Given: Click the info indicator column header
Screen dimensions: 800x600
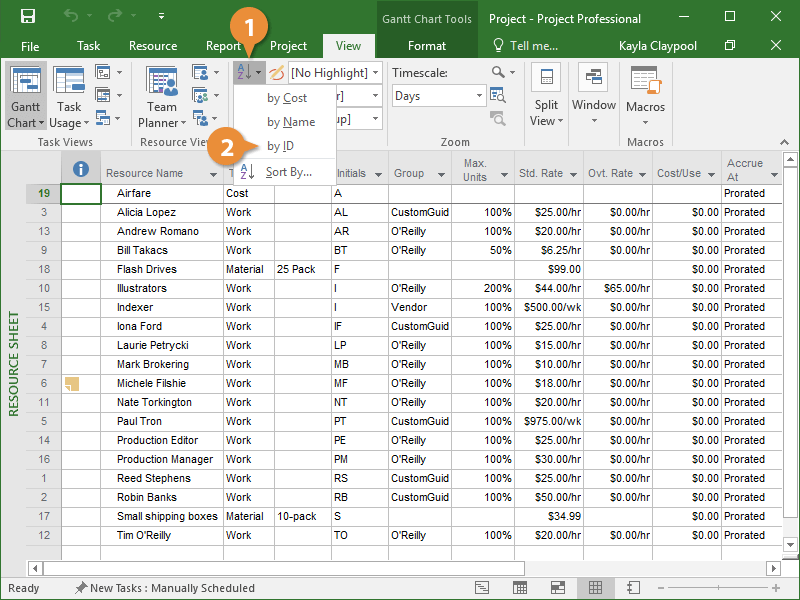Looking at the screenshot, I should click(81, 170).
